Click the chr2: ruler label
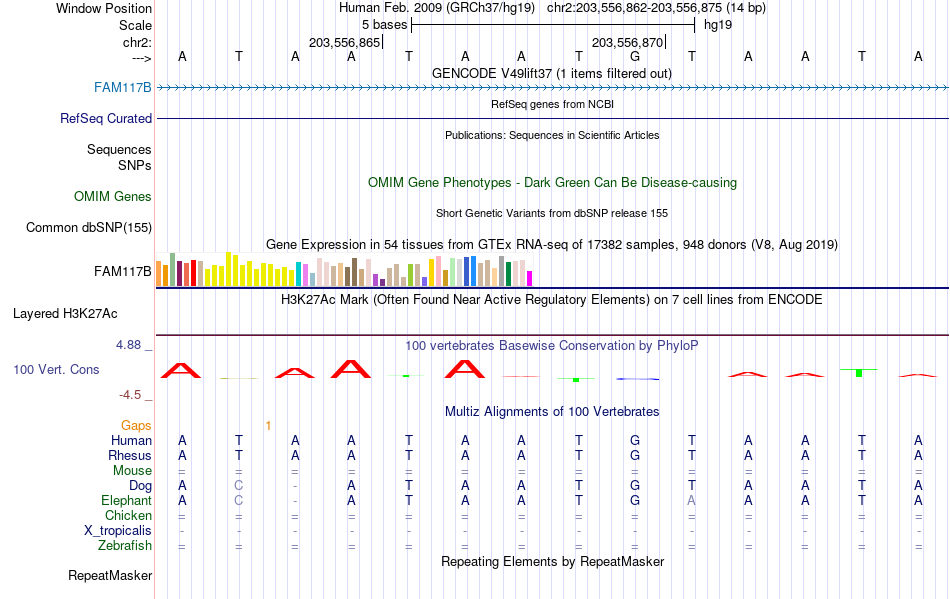Image resolution: width=950 pixels, height=599 pixels. [x=137, y=42]
